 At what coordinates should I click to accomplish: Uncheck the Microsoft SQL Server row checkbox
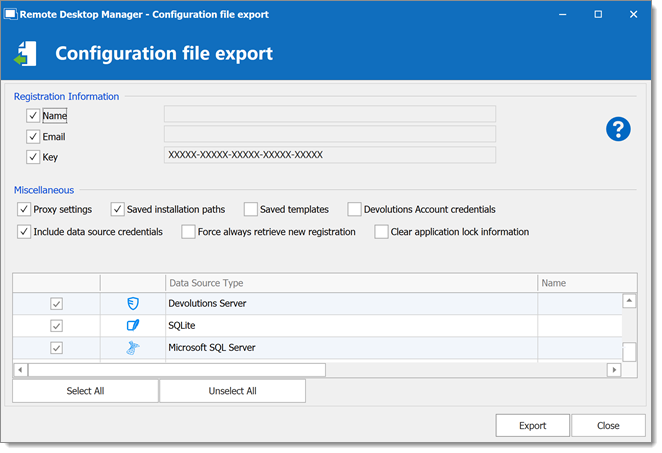click(57, 348)
